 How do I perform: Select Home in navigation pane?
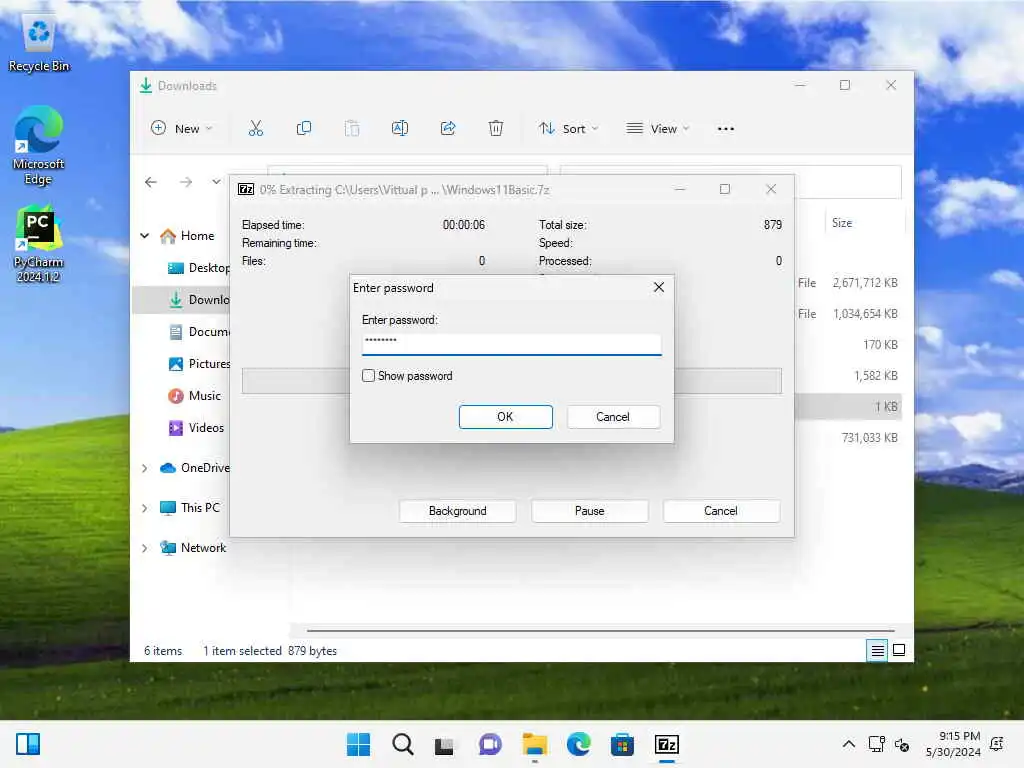click(x=187, y=236)
